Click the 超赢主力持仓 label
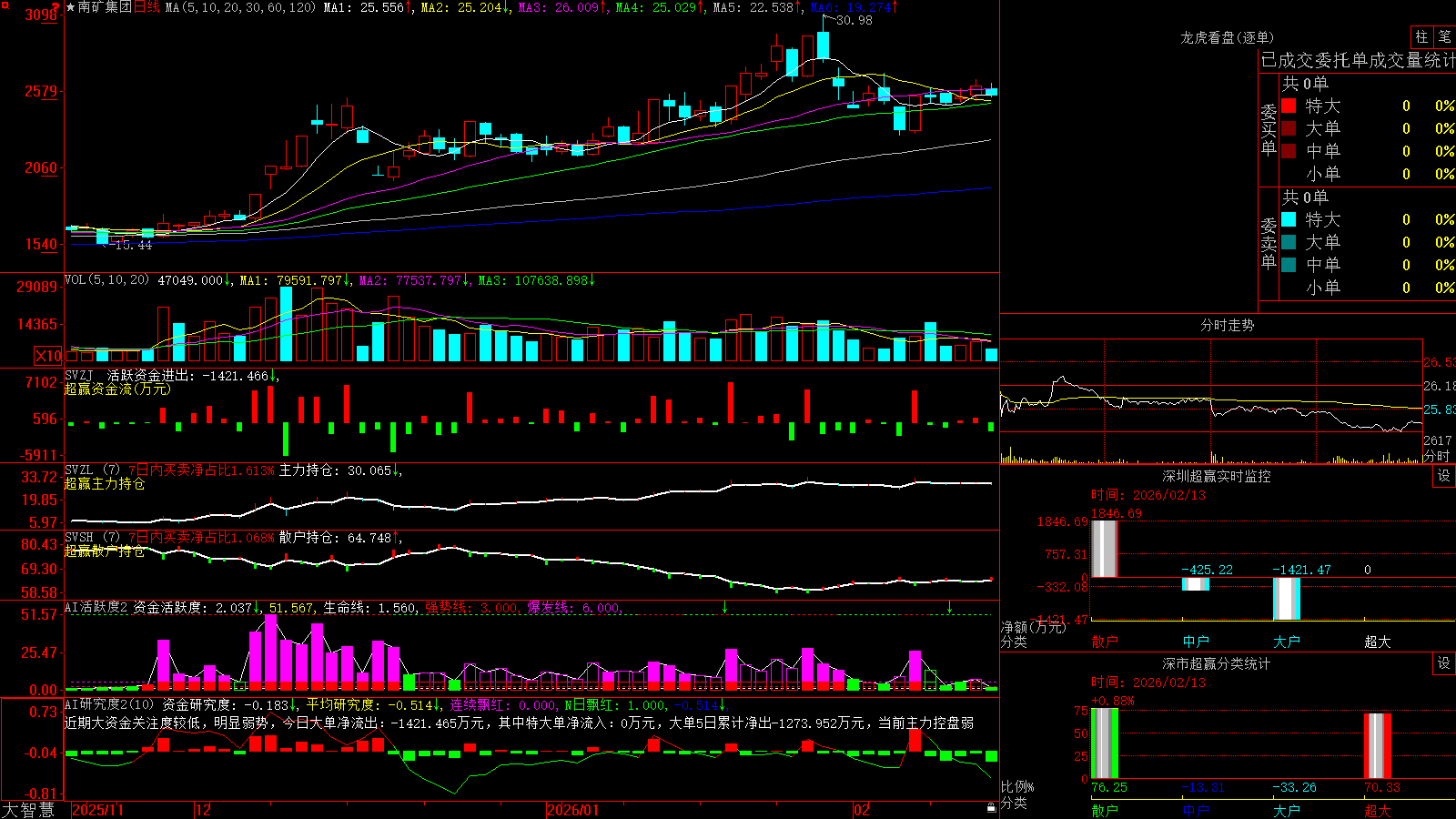Viewport: 1456px width, 819px height. pos(105,483)
